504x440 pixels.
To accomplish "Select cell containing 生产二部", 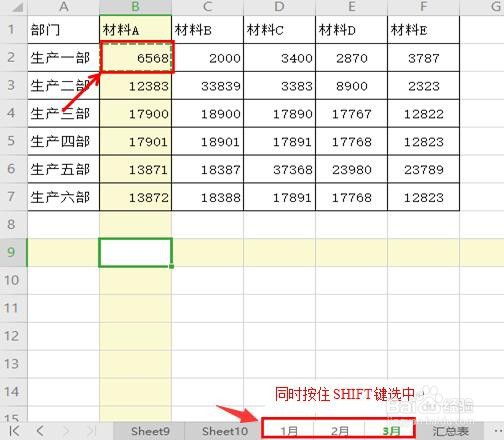I will (63, 86).
